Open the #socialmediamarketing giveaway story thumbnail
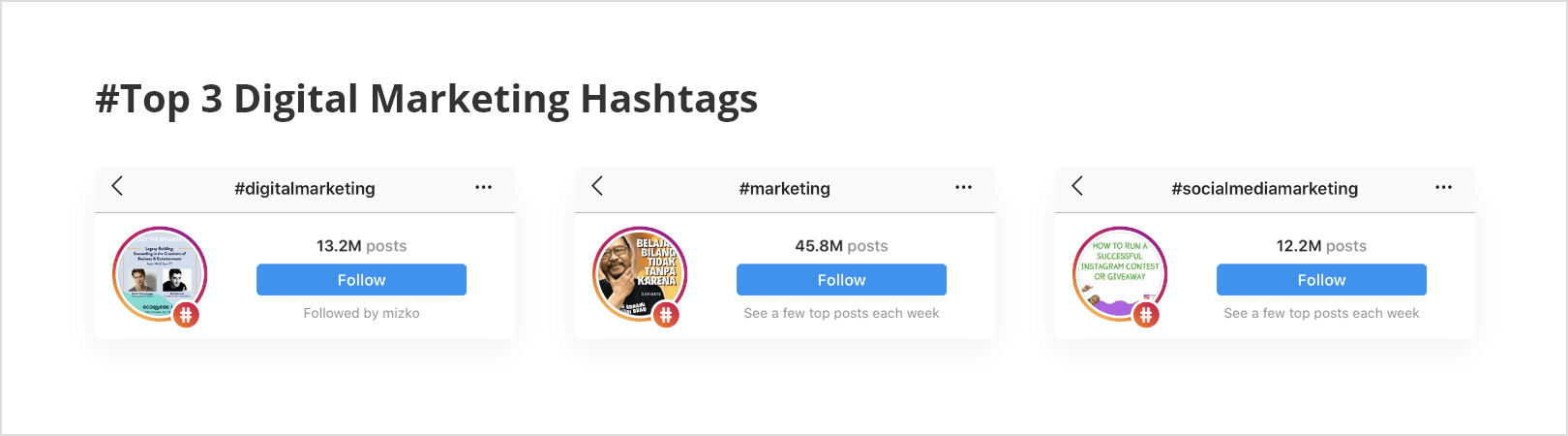This screenshot has width=1568, height=436. coord(1120,274)
